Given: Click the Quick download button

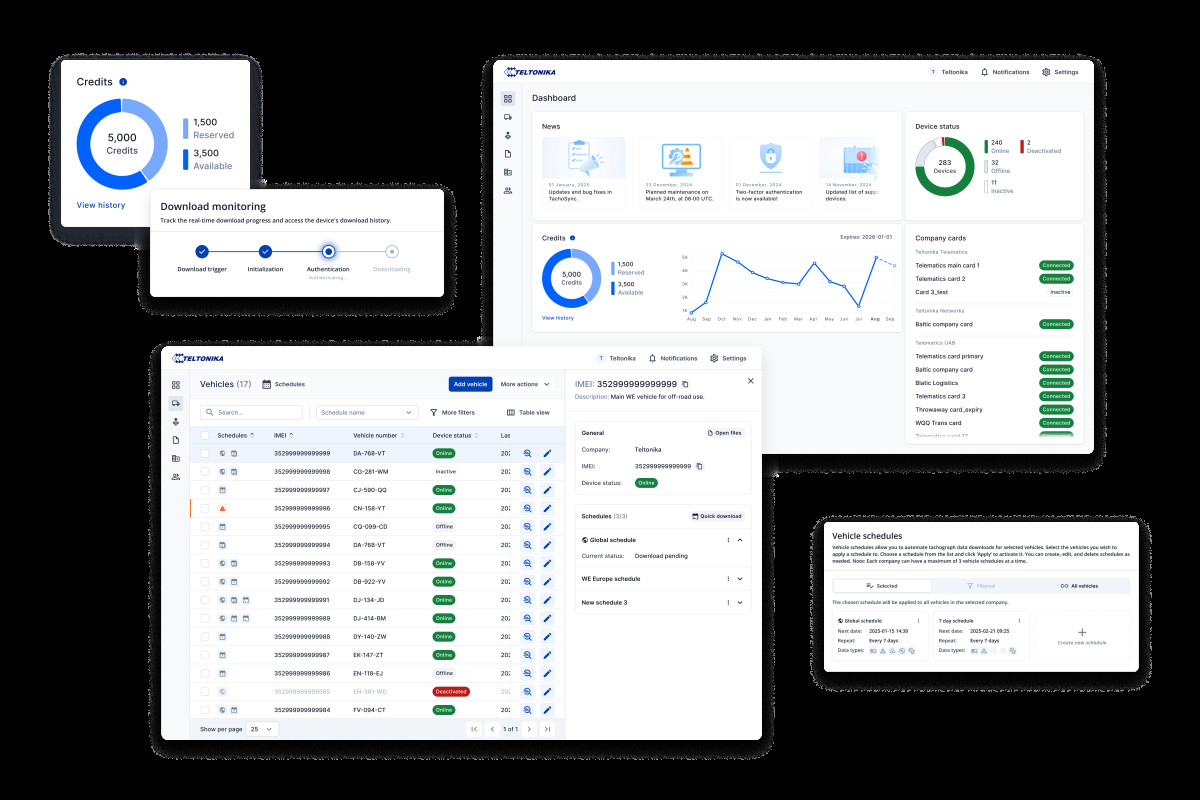Looking at the screenshot, I should click(718, 516).
